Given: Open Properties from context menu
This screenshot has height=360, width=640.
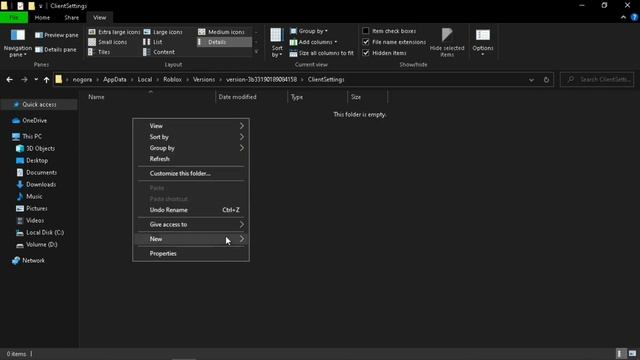Looking at the screenshot, I should (191, 253).
